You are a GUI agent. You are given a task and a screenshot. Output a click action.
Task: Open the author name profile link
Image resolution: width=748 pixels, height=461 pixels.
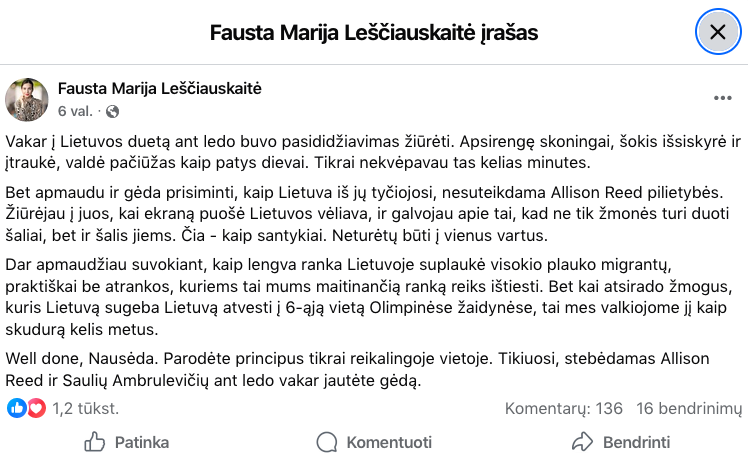160,89
